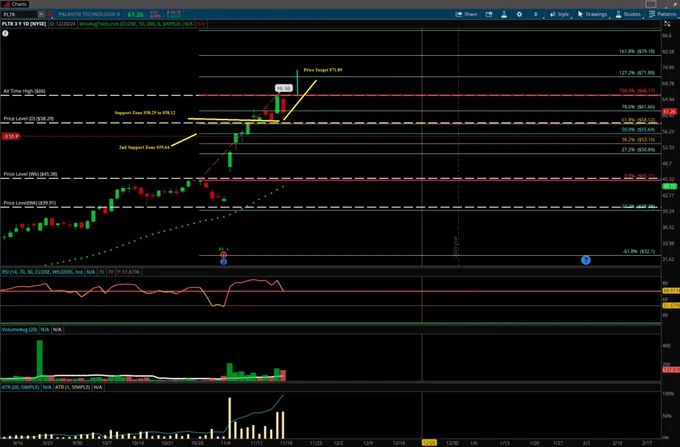
Task: Click the PLTR 3 Y 1D [NYSE] chart label
Action: pos(24,24)
